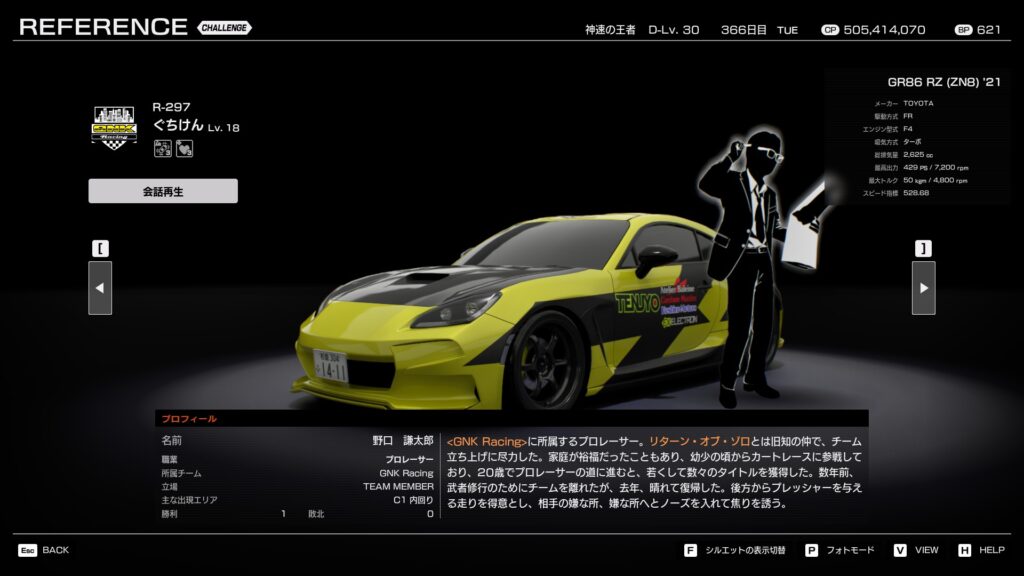Toggle silhouette display with the F key icon

tap(690, 550)
